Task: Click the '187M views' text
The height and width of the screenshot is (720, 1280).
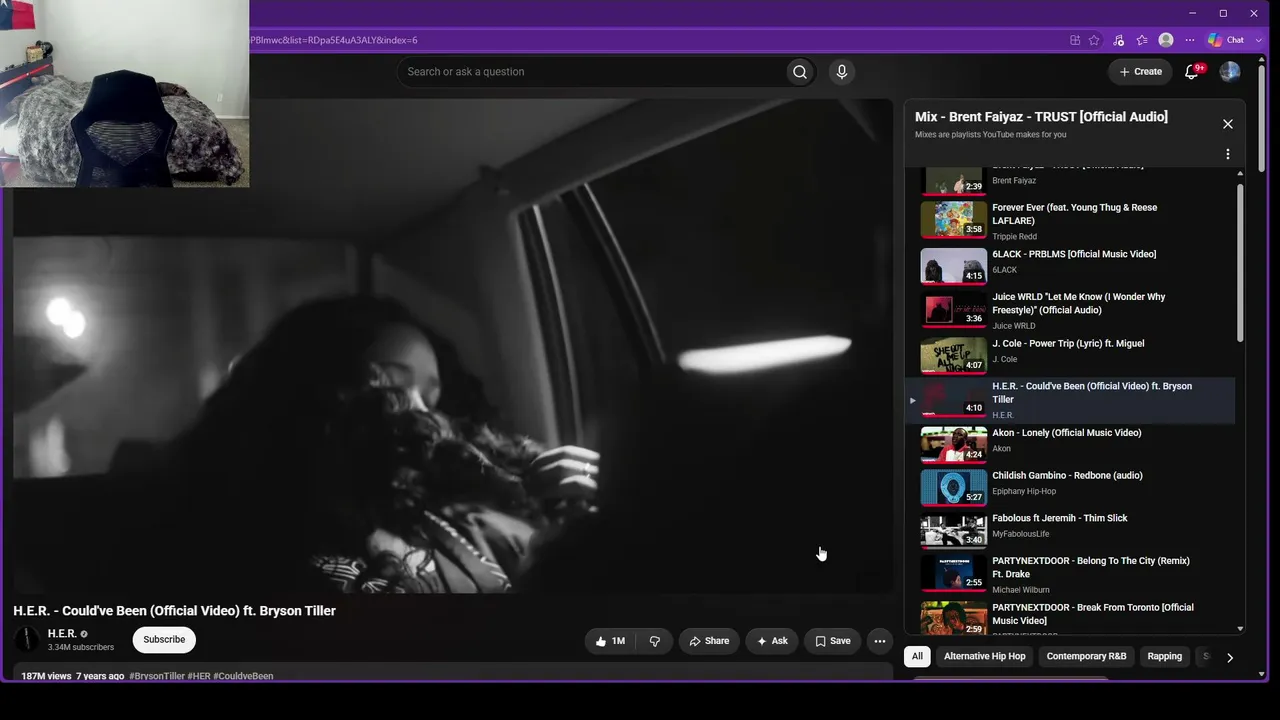Action: click(46, 676)
